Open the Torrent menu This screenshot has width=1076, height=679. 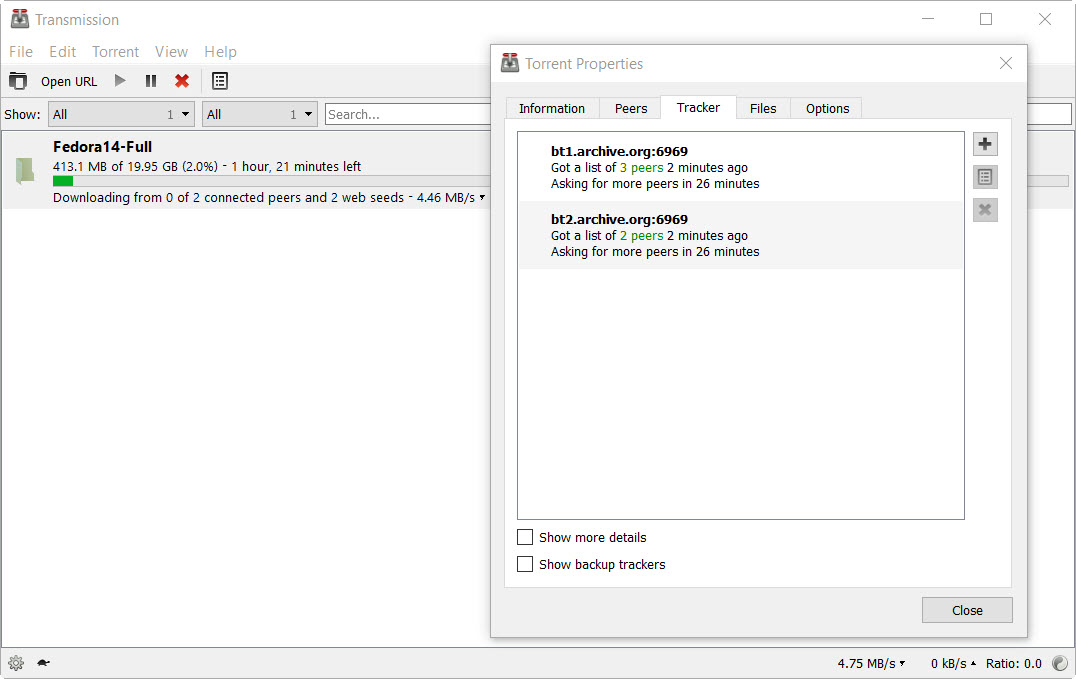coord(115,51)
